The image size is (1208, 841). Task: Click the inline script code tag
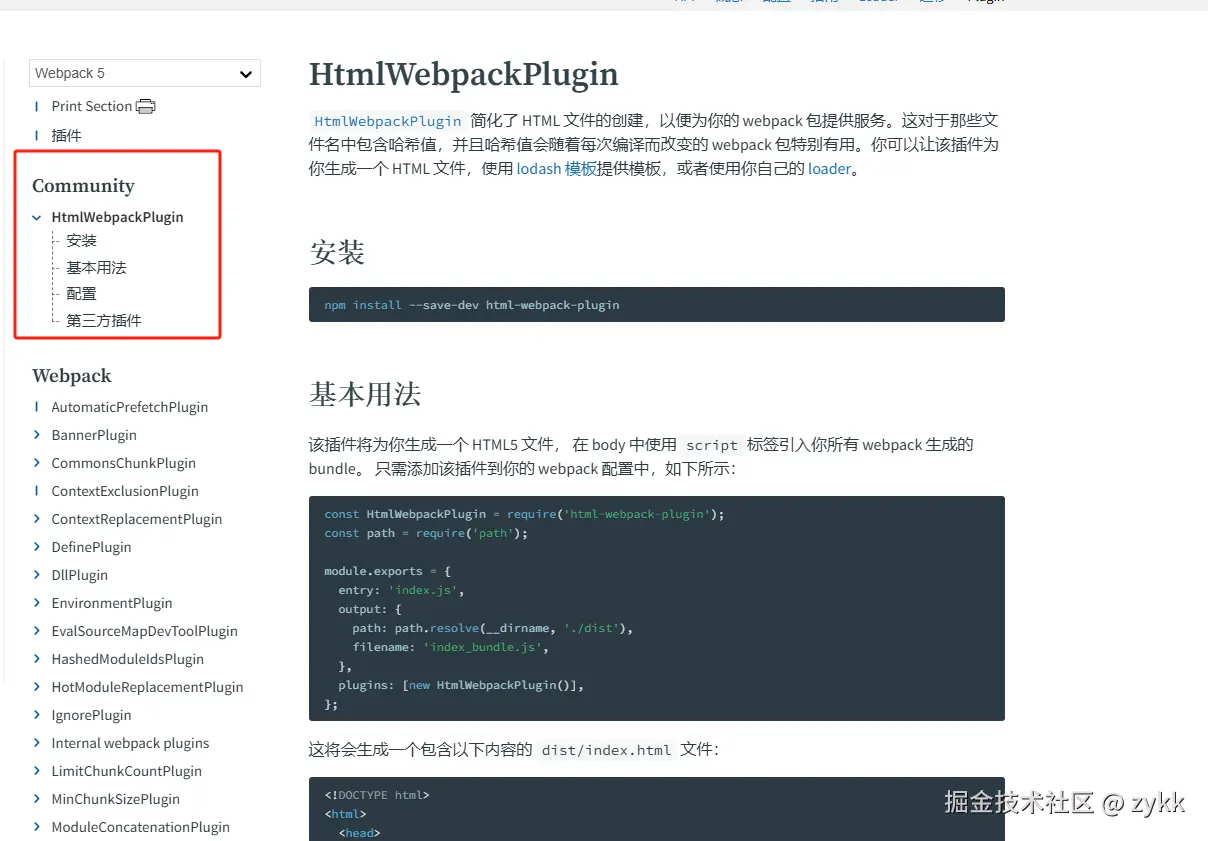tap(712, 445)
